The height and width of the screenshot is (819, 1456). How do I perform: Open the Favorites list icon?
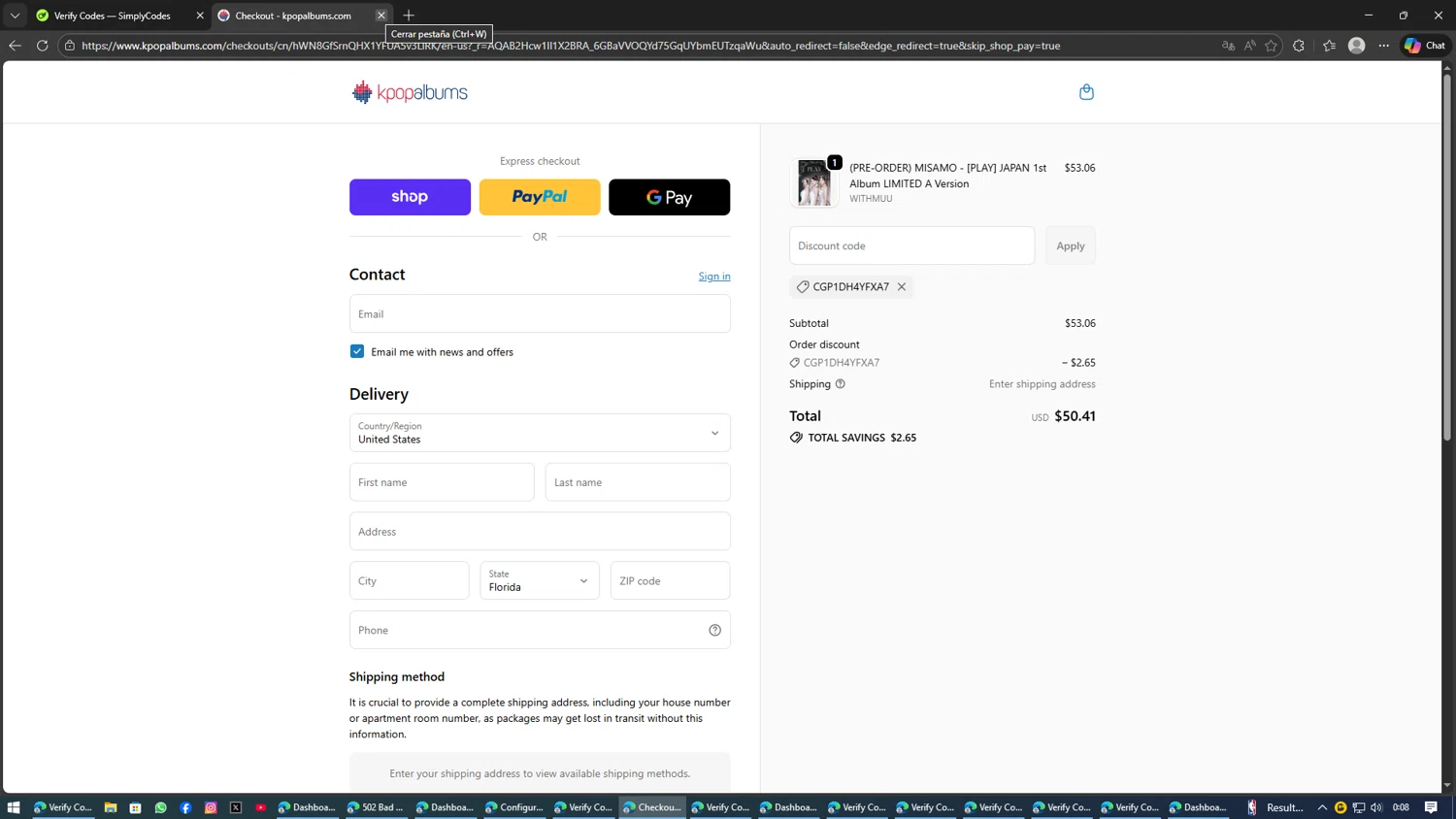pyautogui.click(x=1329, y=46)
